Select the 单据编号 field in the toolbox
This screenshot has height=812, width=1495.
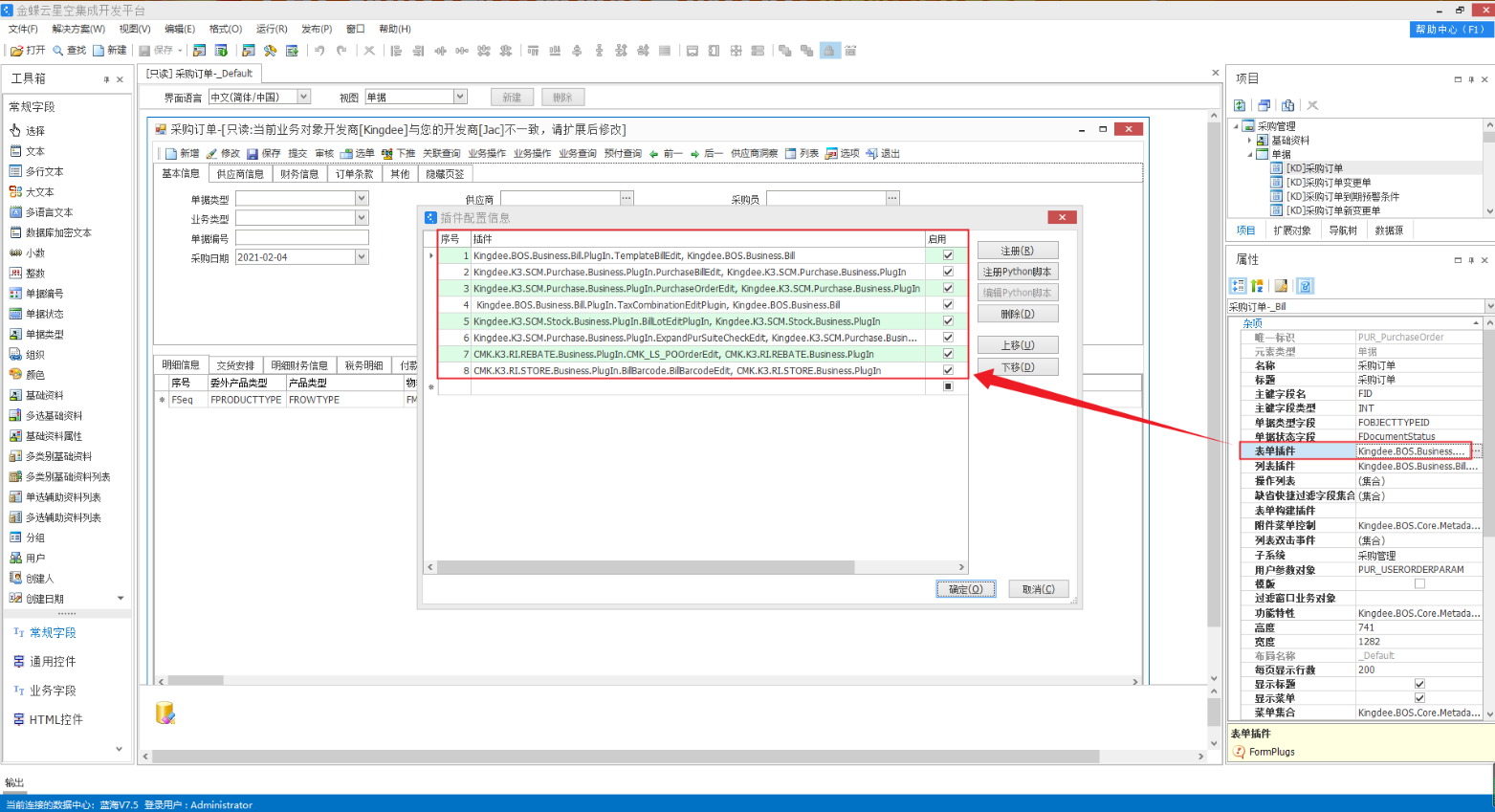36,294
